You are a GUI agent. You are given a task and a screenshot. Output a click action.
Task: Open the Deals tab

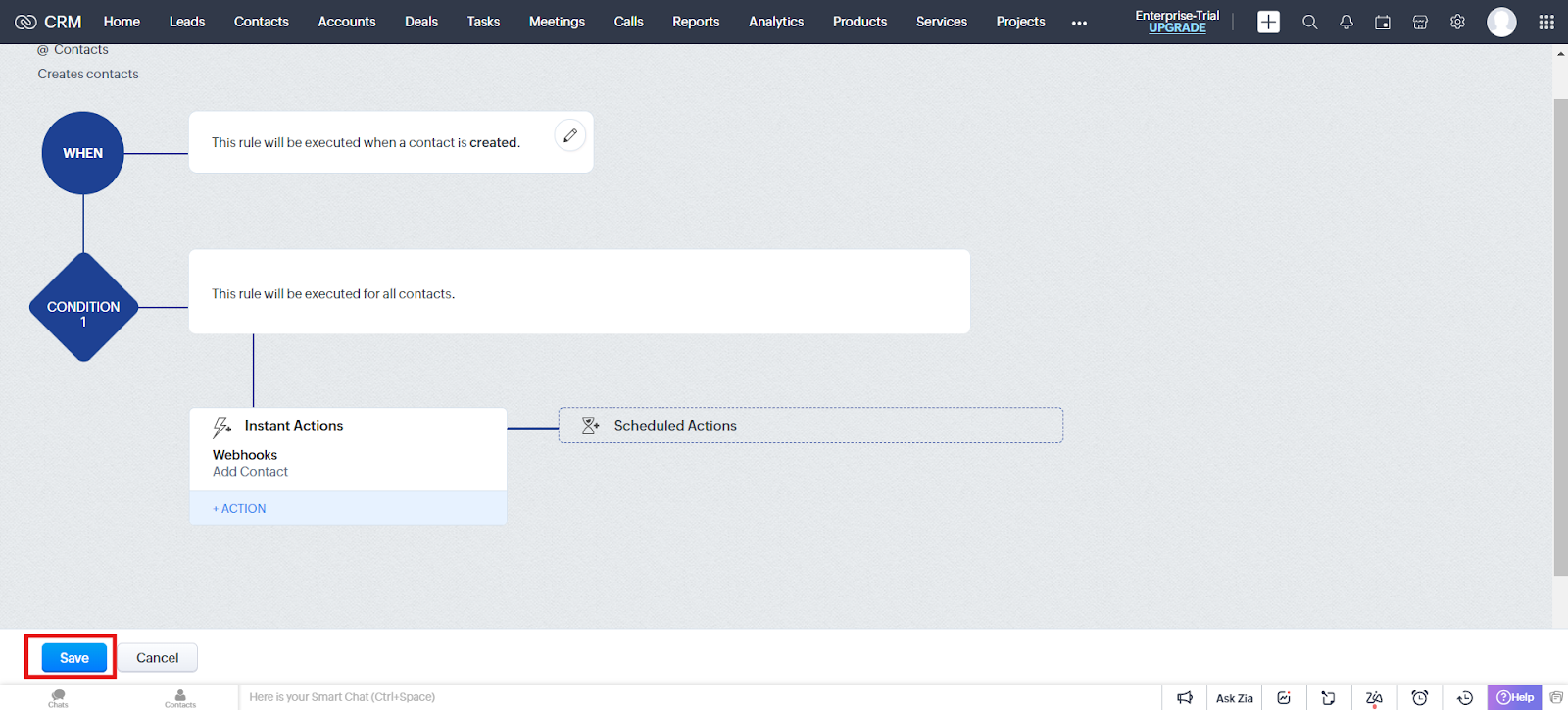[421, 22]
